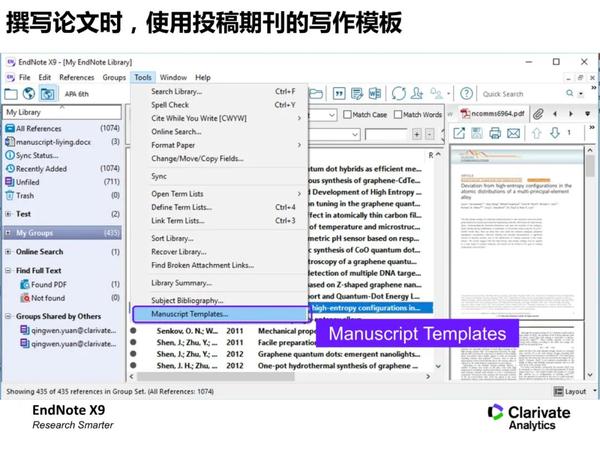Click the Activity Feed icon with dropdown
The image size is (600, 450).
(x=439, y=94)
